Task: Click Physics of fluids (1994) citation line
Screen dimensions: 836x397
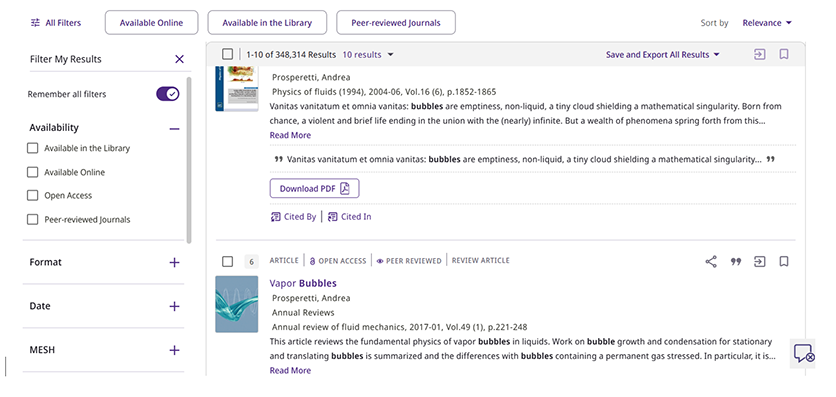Action: click(x=384, y=92)
